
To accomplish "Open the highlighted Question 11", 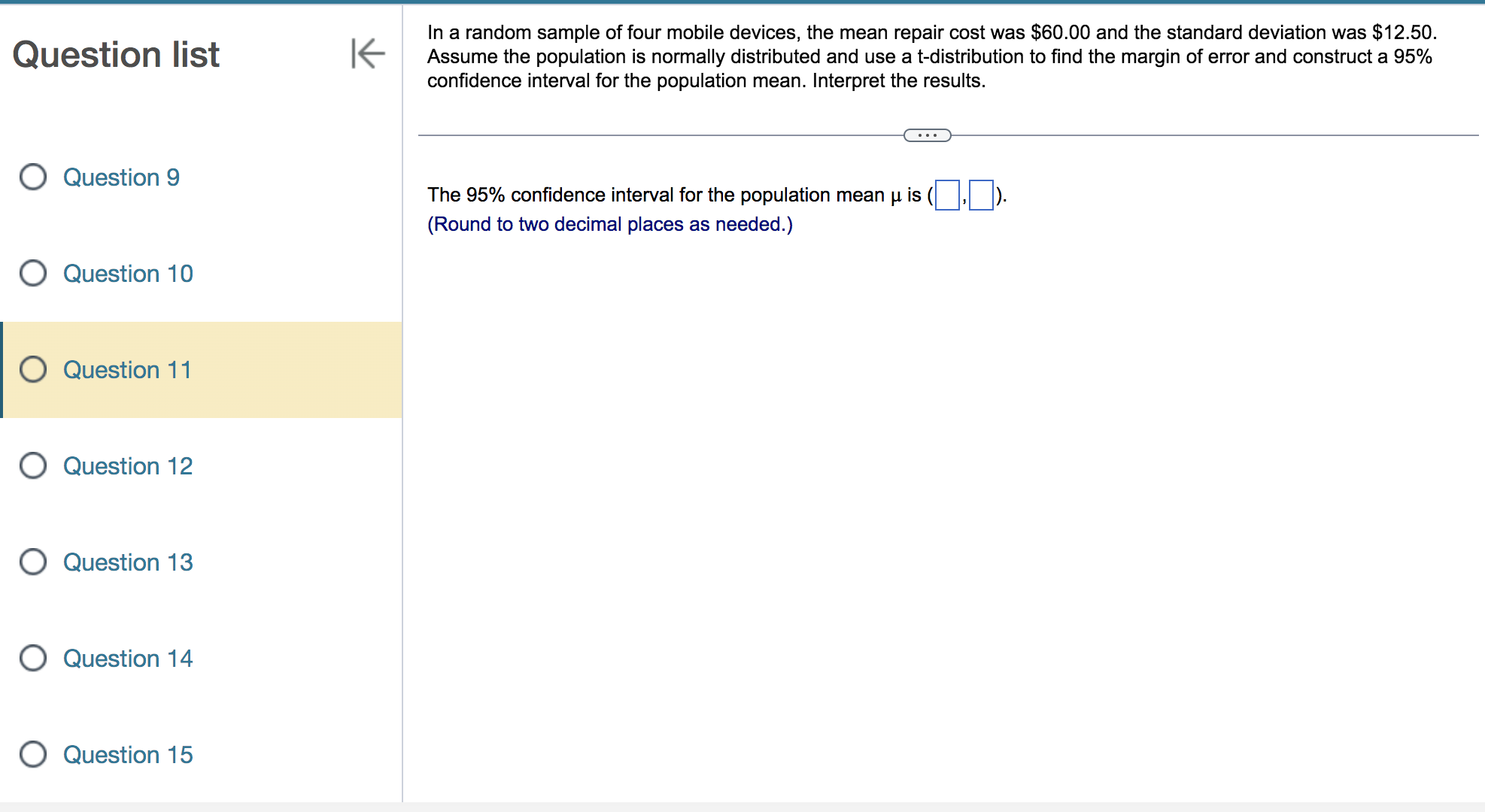I will [126, 369].
